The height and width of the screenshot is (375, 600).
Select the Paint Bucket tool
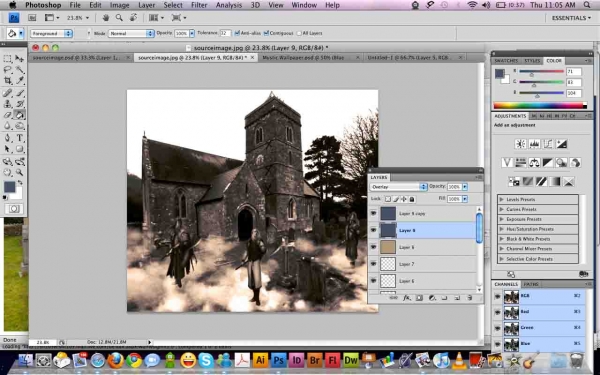pyautogui.click(x=20, y=114)
